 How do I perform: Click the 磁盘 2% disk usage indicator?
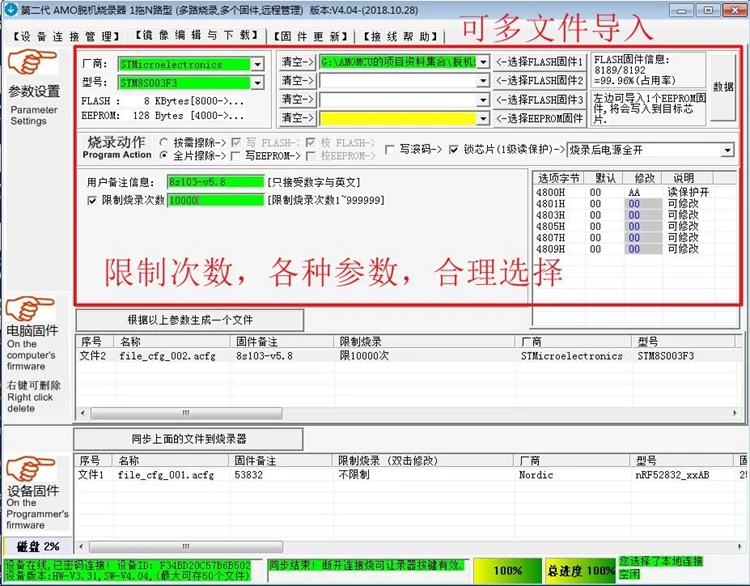37,546
